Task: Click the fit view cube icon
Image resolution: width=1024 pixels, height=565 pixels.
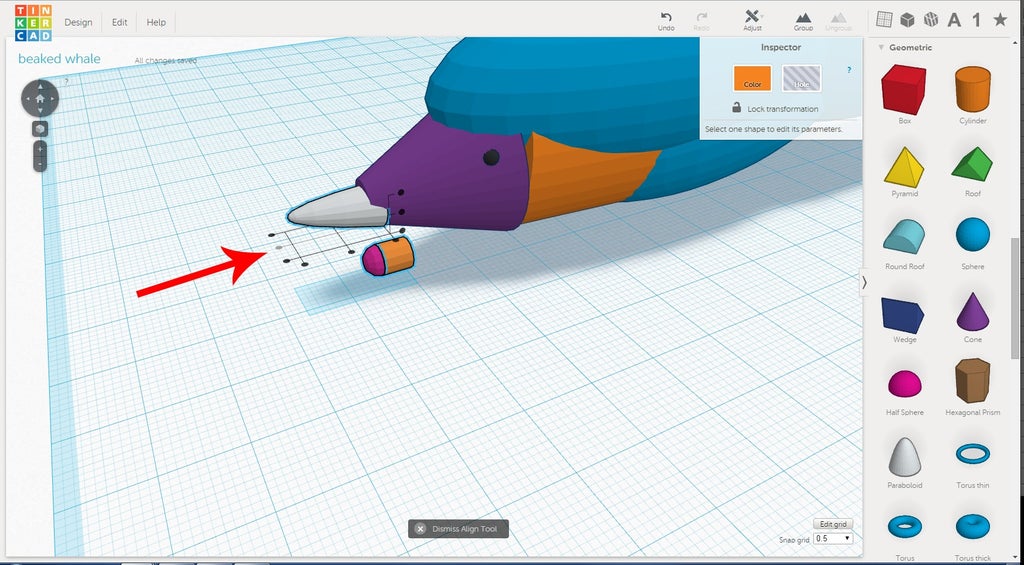Action: [x=40, y=129]
